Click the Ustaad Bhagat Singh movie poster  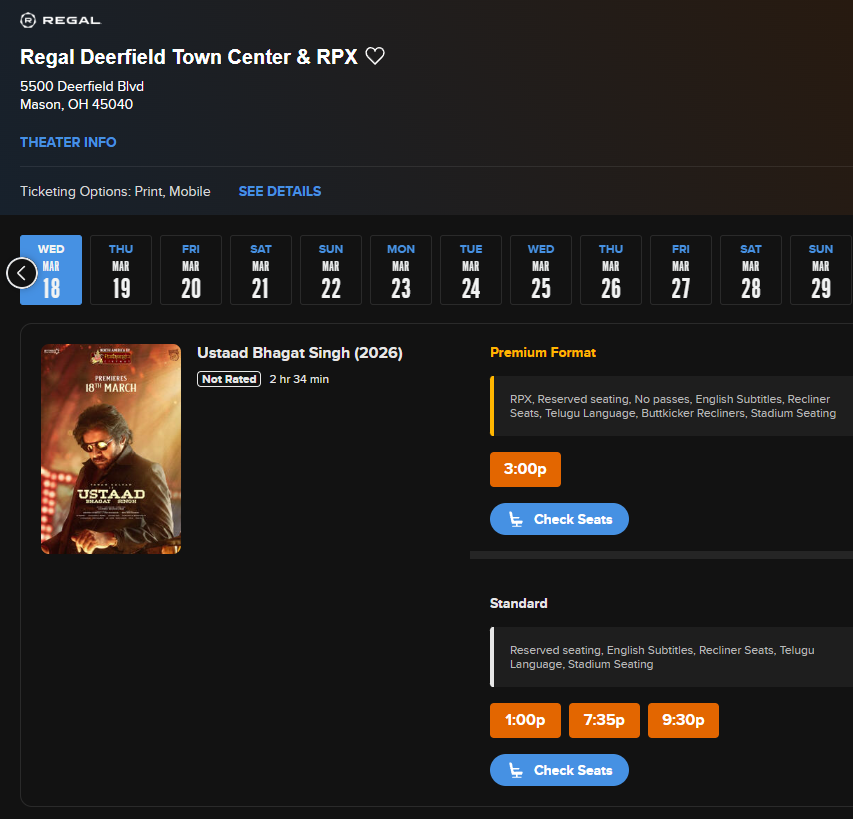(x=110, y=448)
